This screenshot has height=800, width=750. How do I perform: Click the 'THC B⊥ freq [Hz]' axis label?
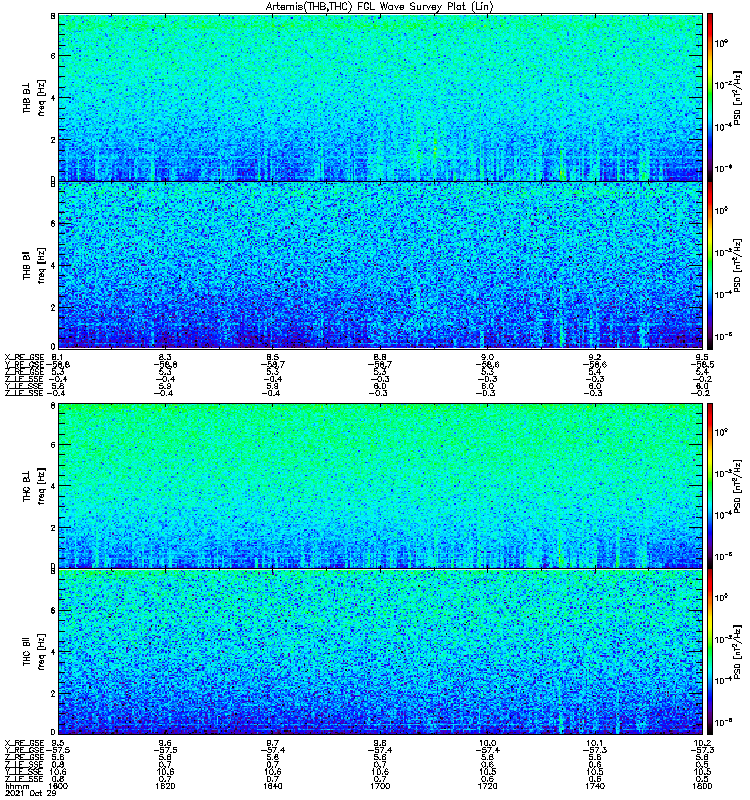(x=34, y=486)
